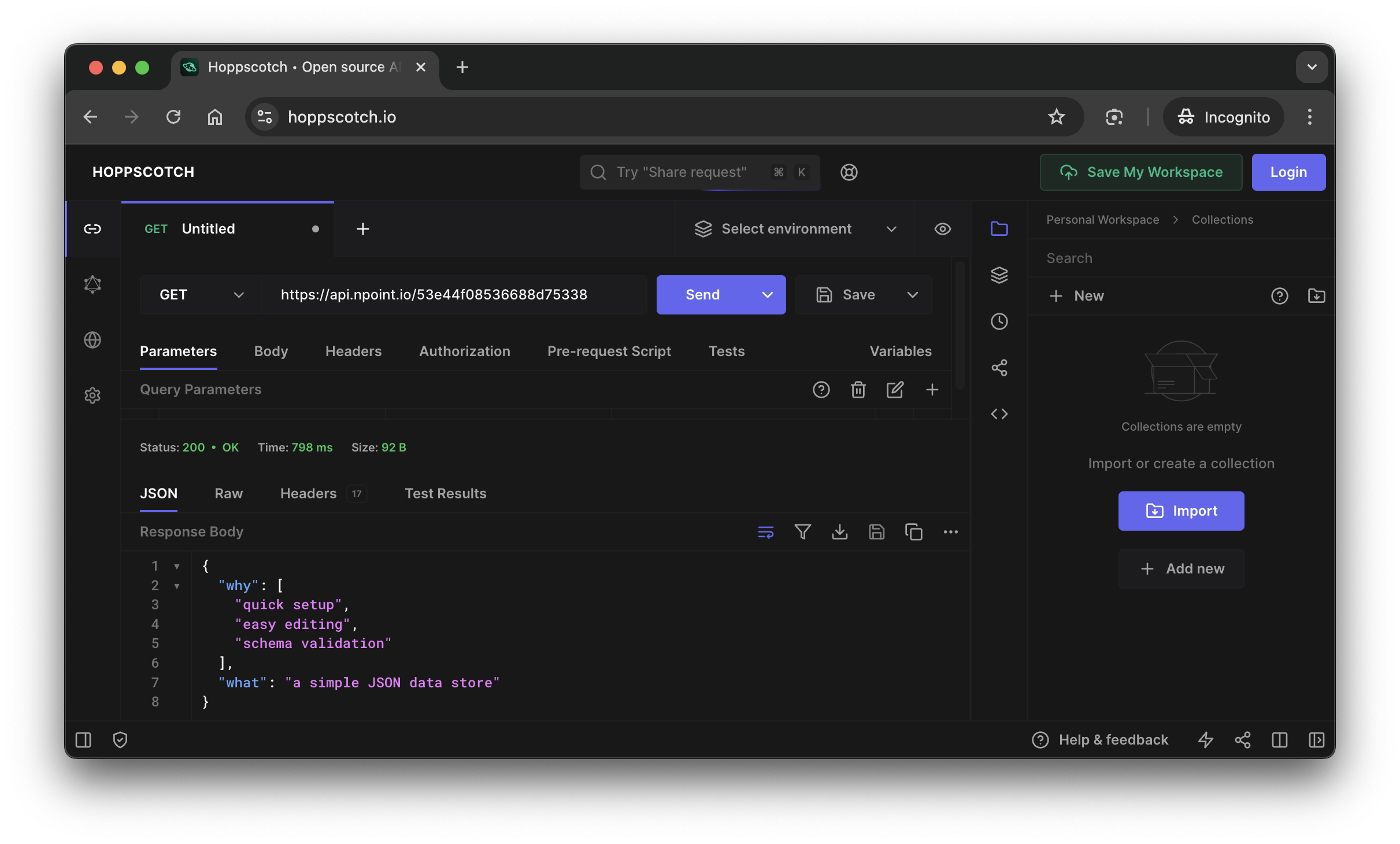Open Settings gear in left sidebar
The image size is (1400, 844).
click(x=92, y=395)
